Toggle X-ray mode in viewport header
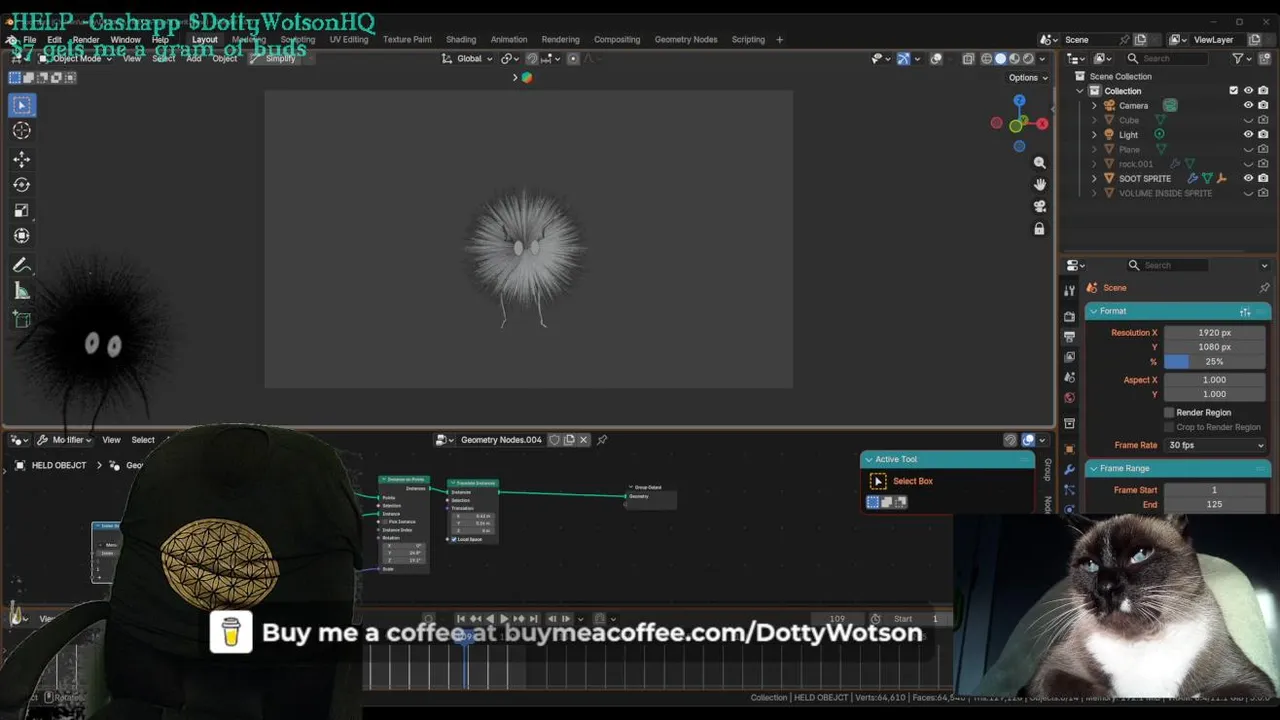This screenshot has height=720, width=1280. tap(968, 59)
